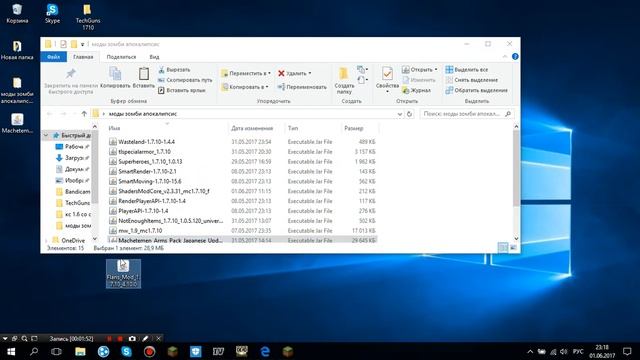Click the Delete (Удалить) red X button

pyautogui.click(x=295, y=73)
